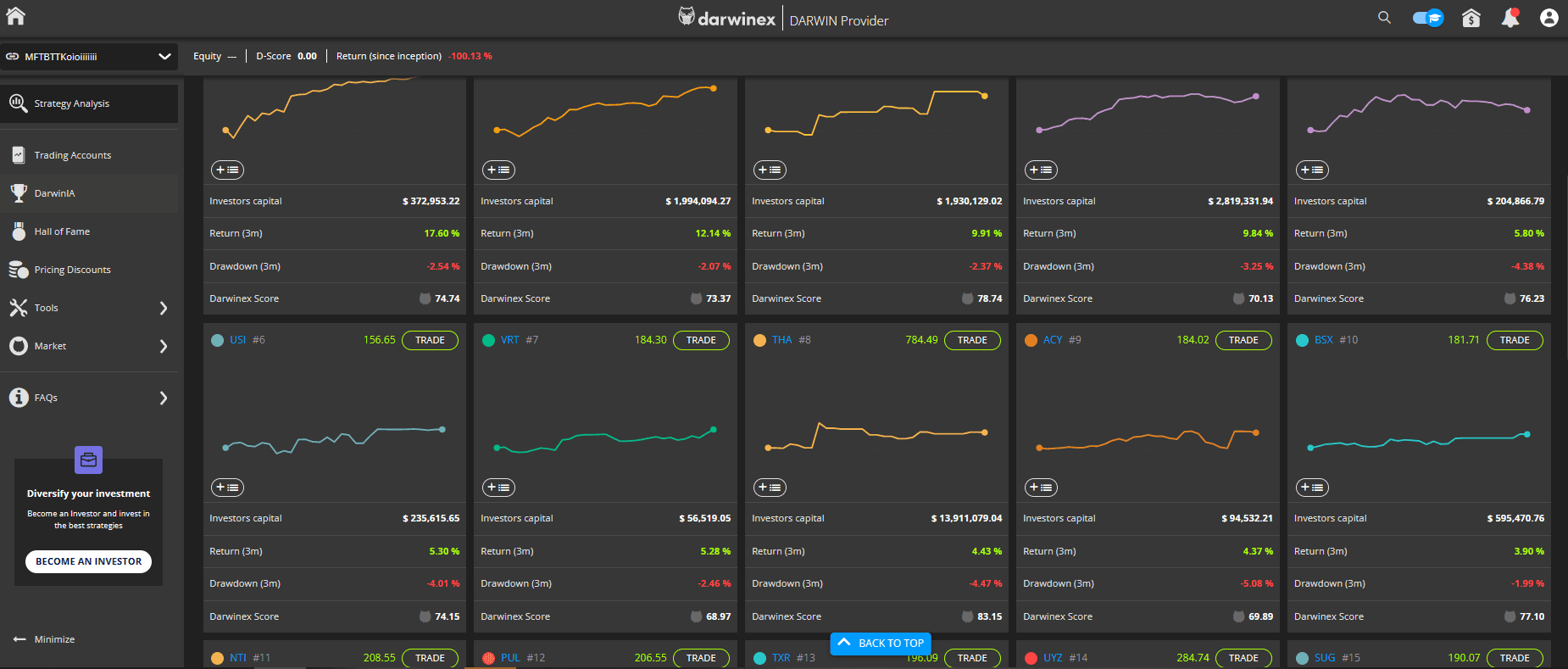View notifications via the bell icon
The height and width of the screenshot is (669, 1568).
1510,18
